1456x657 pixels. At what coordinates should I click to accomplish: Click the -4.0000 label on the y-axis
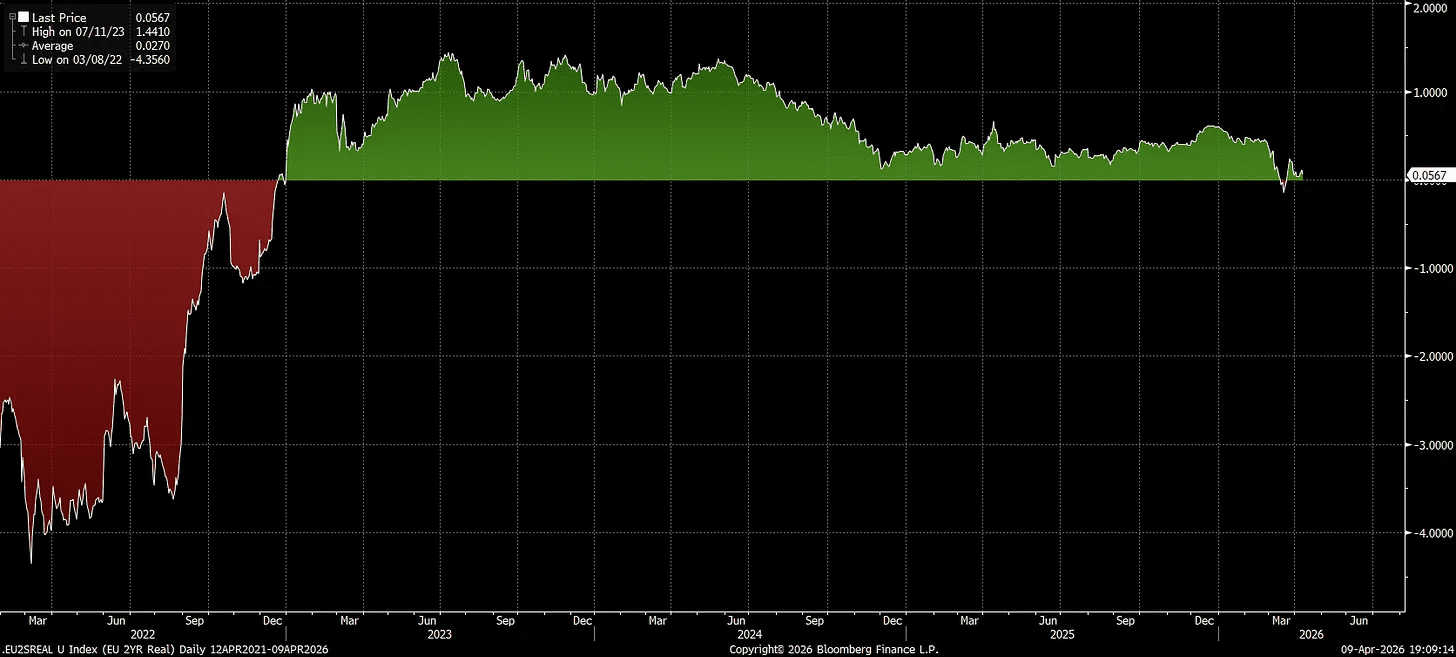[x=1426, y=533]
